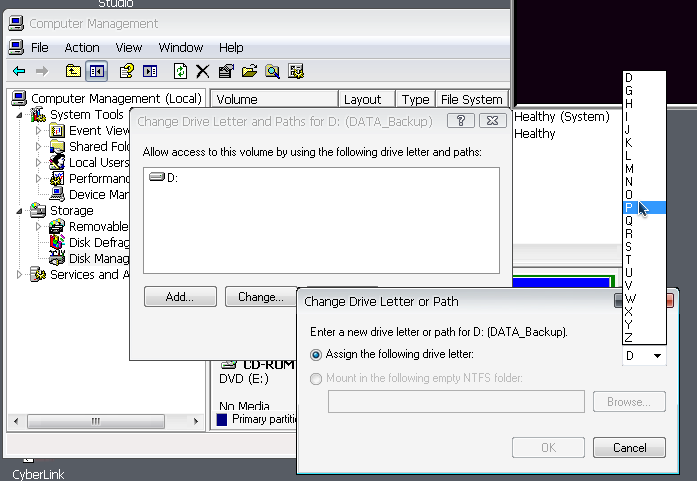Click the console tree horizontal scrollbar thumb
This screenshot has width=697, height=481.
click(96, 421)
